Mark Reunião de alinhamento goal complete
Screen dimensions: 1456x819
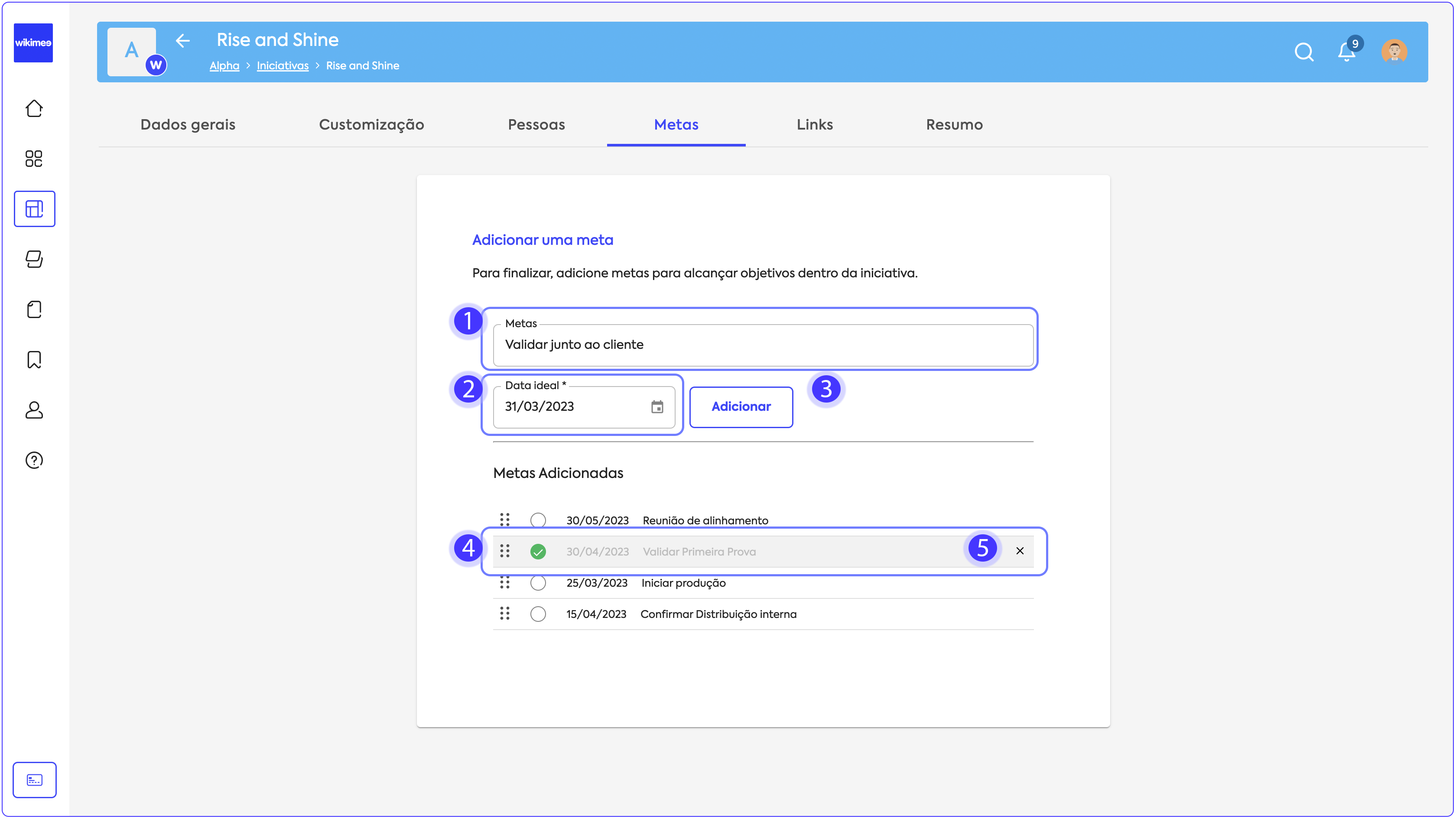(x=538, y=520)
